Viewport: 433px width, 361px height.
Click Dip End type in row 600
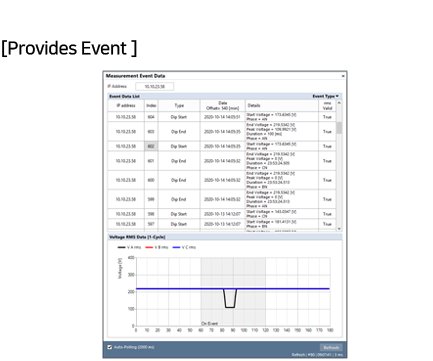179,180
